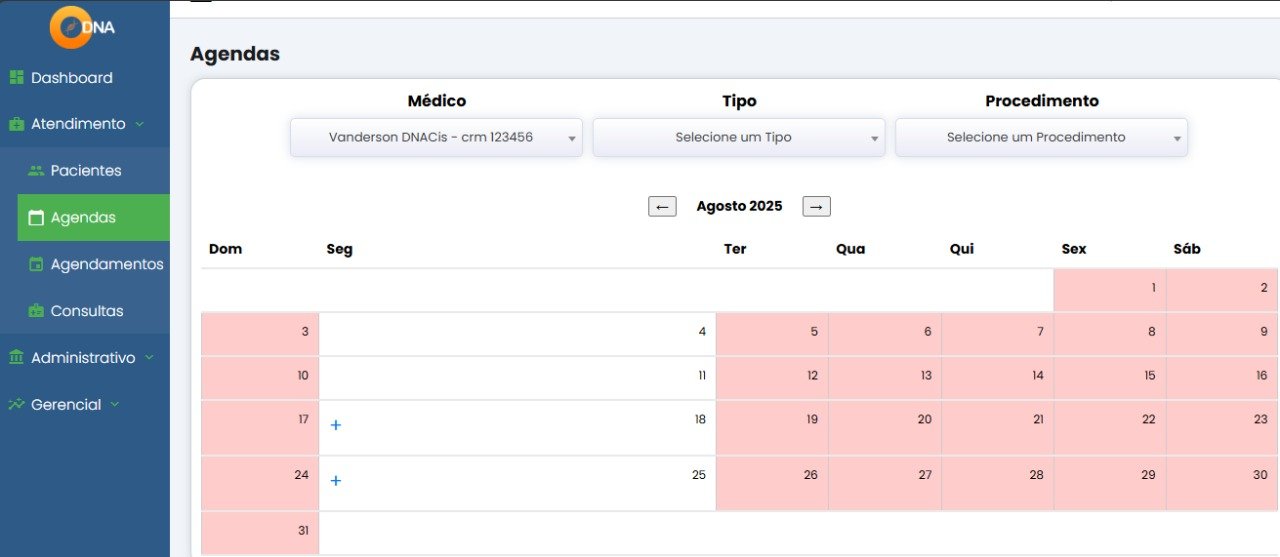The height and width of the screenshot is (557, 1280).
Task: Collapse the Atendimento menu section
Action: tap(139, 124)
